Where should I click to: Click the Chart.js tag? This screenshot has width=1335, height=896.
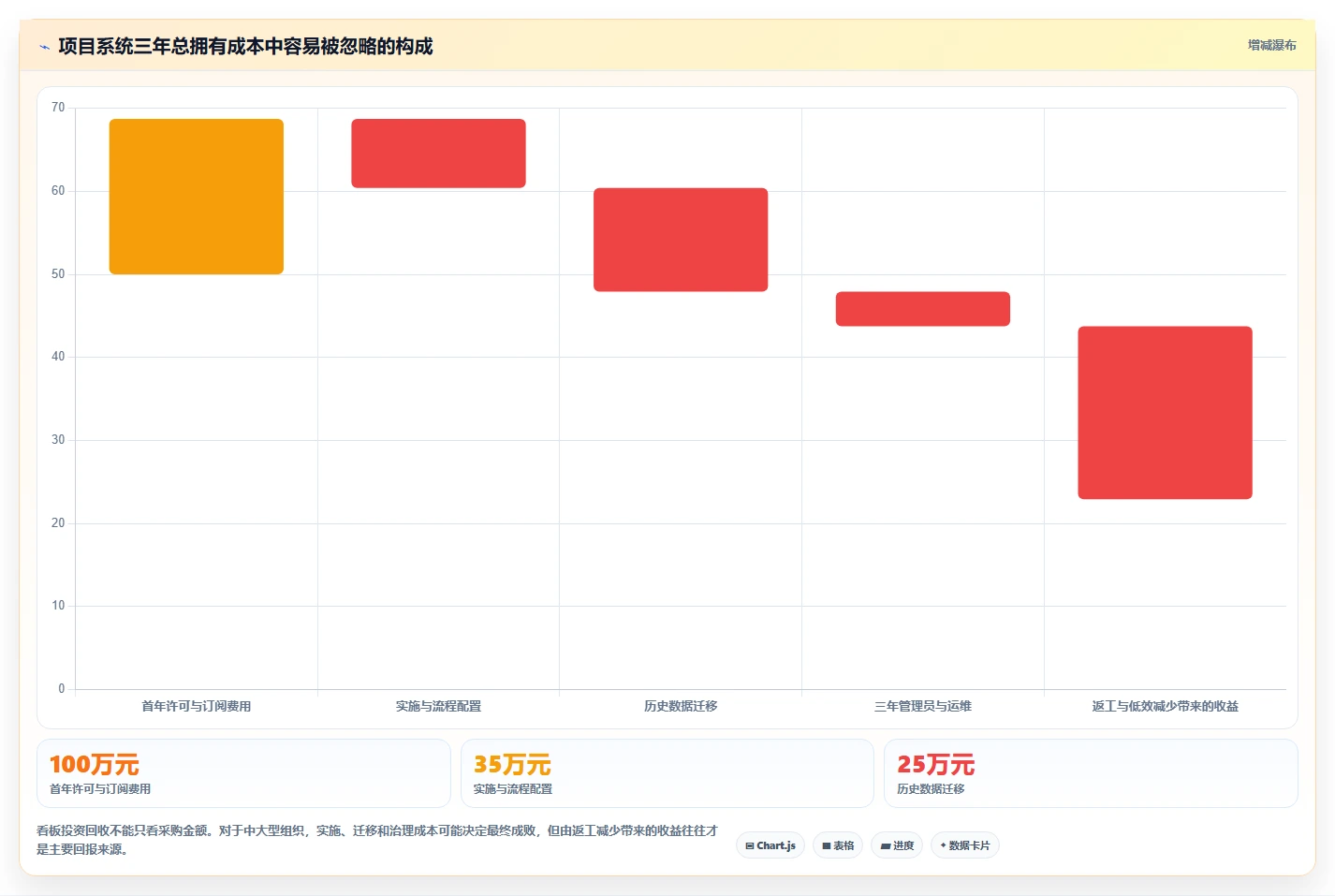point(770,845)
